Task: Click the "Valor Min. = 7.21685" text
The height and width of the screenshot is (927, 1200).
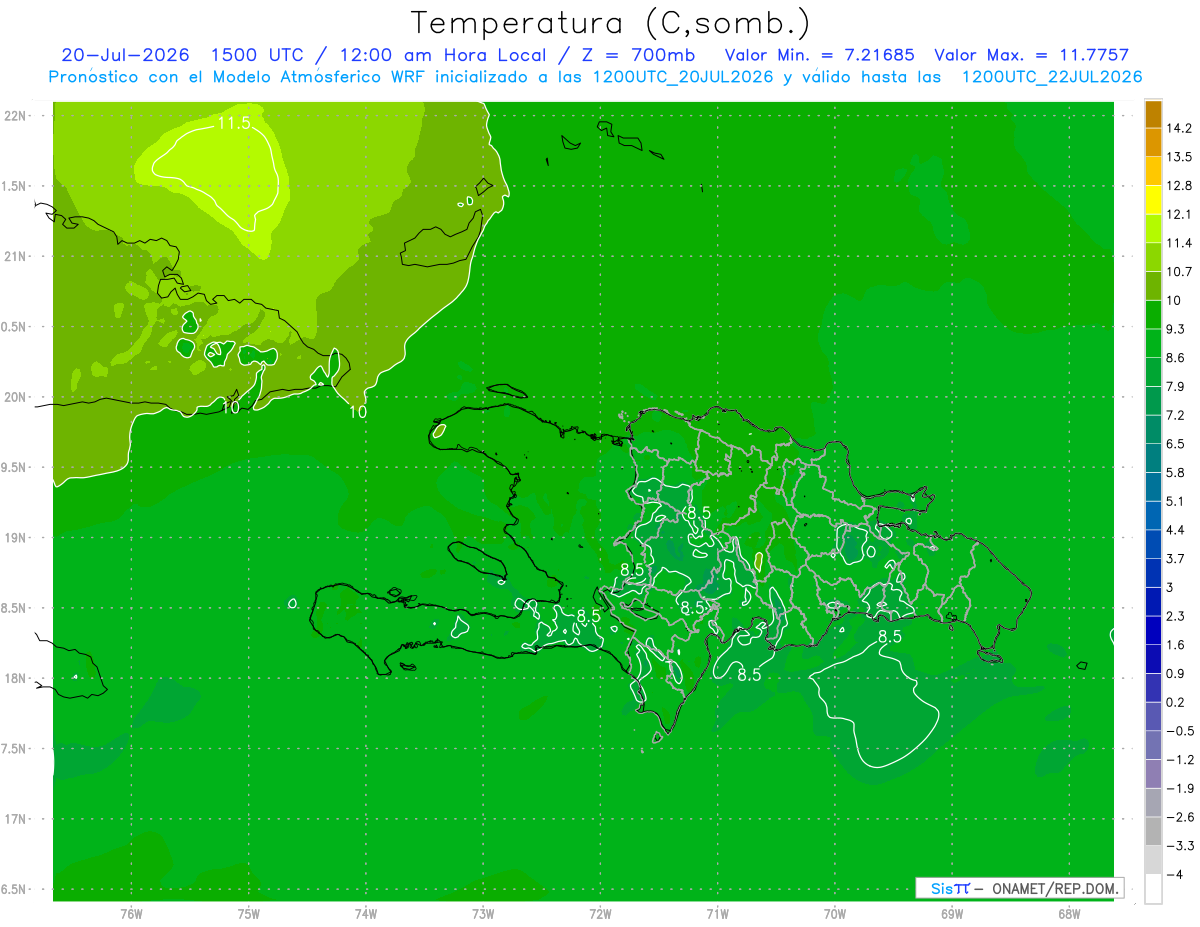Action: pos(819,55)
